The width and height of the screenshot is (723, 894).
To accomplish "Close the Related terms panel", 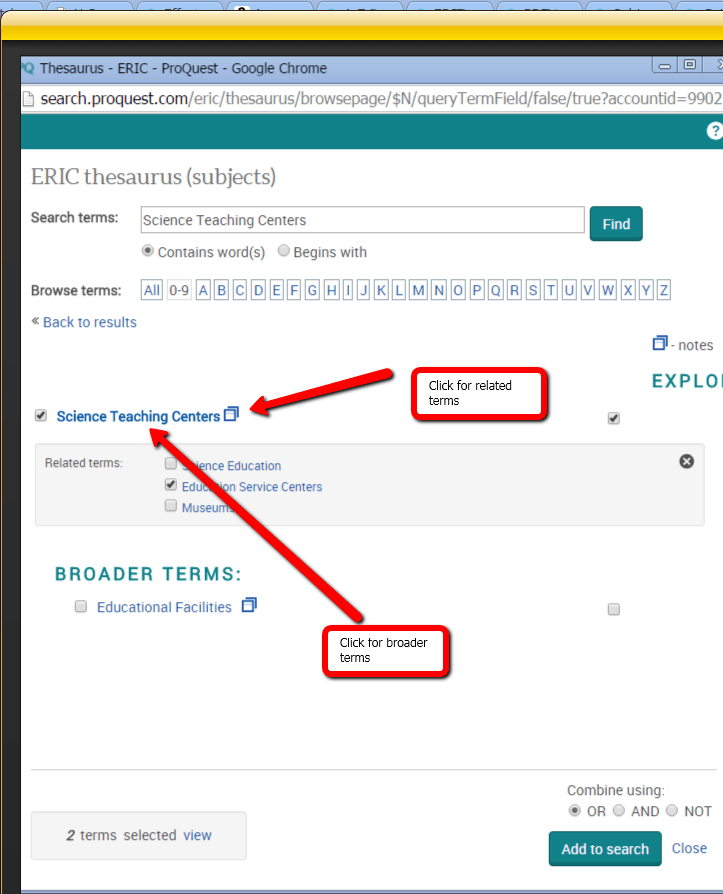I will coord(687,461).
